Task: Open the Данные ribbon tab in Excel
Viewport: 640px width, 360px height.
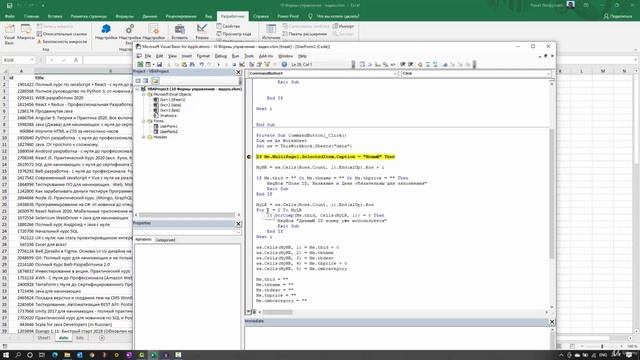Action: click(x=149, y=16)
